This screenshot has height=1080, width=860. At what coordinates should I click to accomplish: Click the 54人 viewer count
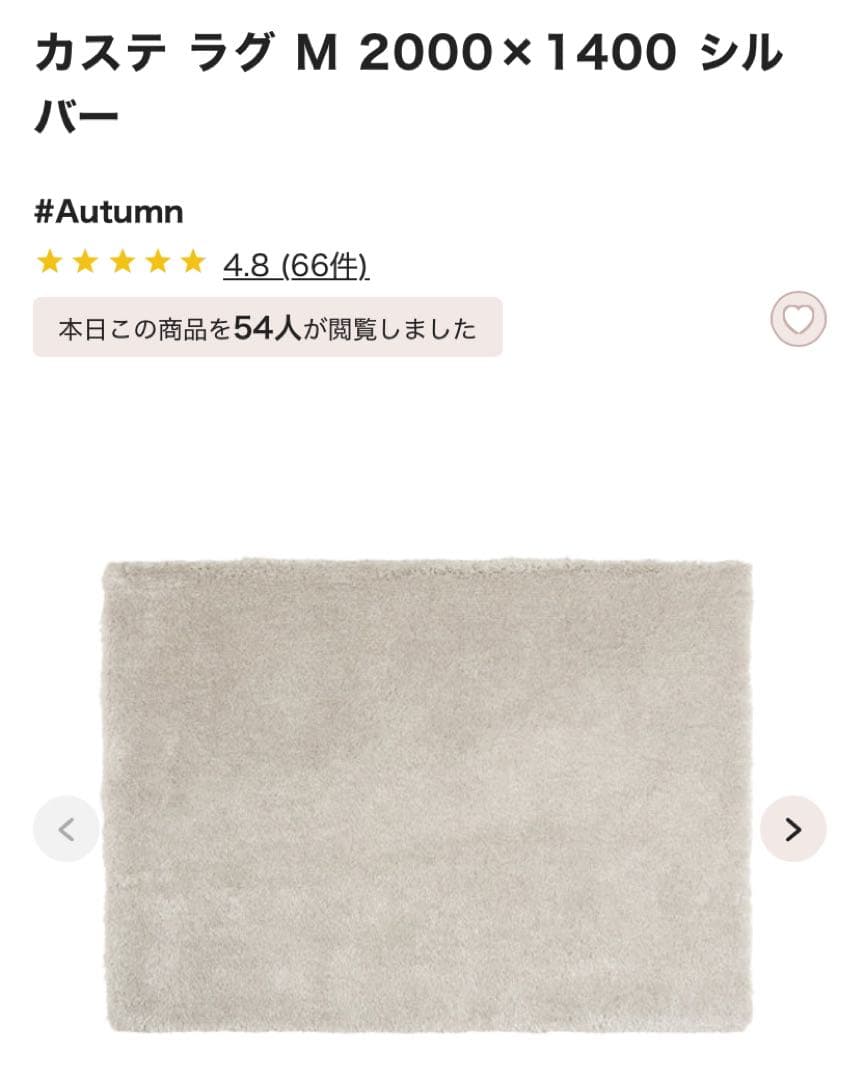pos(268,329)
